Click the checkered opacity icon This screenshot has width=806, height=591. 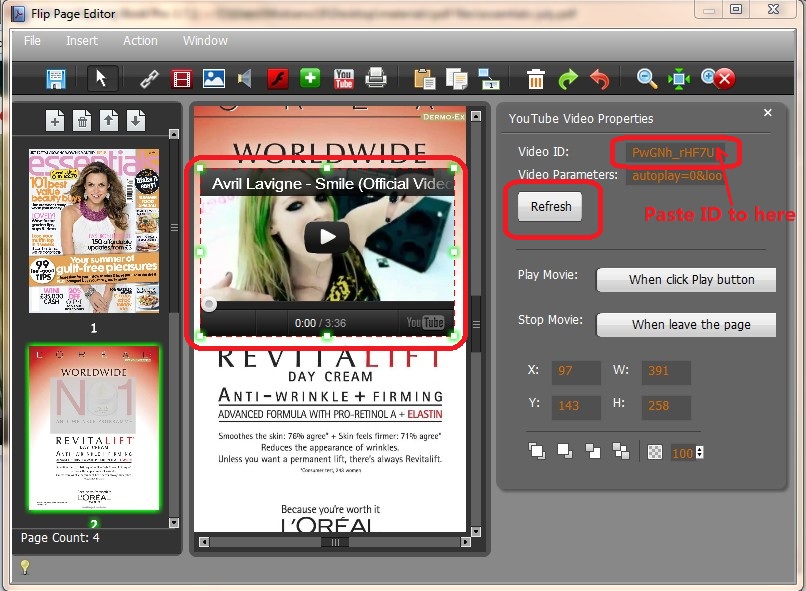point(655,452)
